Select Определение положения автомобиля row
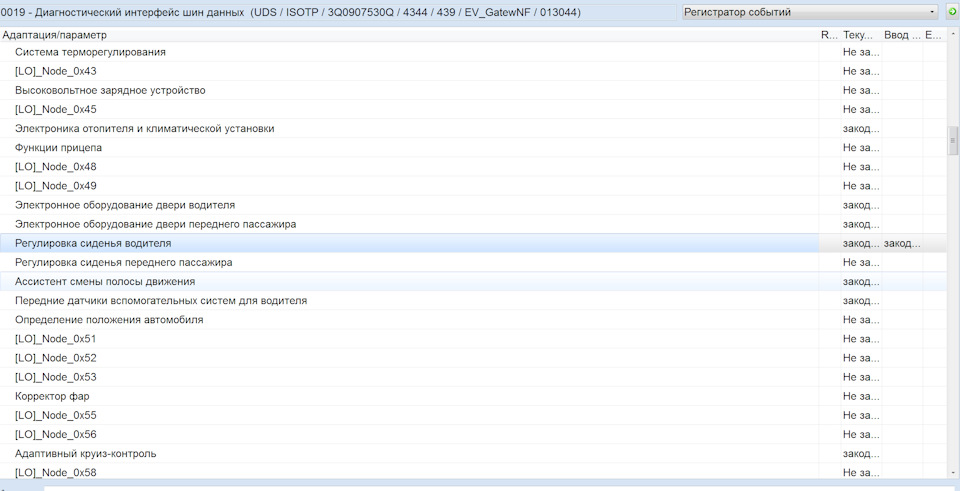This screenshot has height=491, width=960. coord(473,320)
